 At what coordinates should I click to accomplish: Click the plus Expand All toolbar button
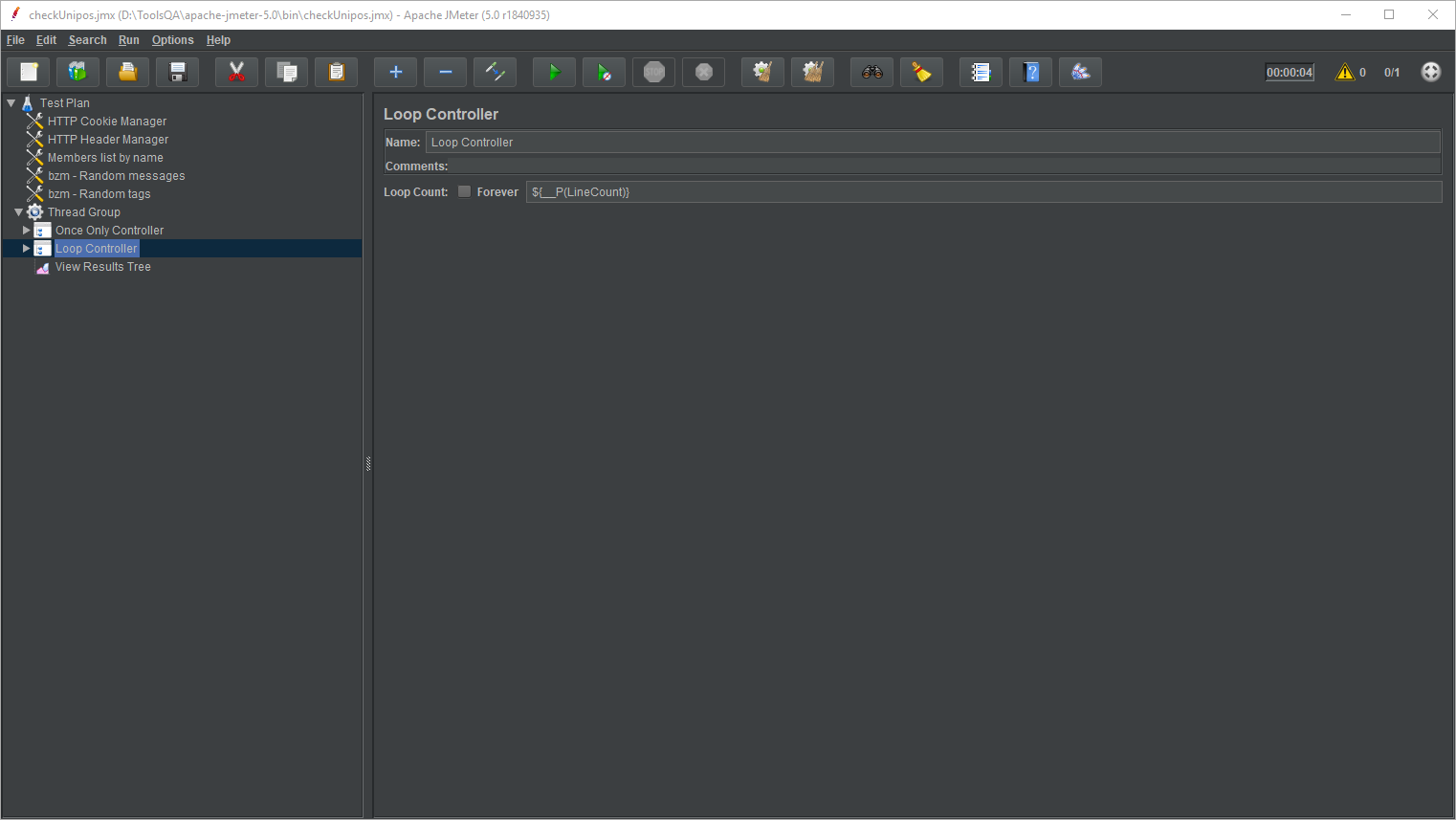coord(395,73)
